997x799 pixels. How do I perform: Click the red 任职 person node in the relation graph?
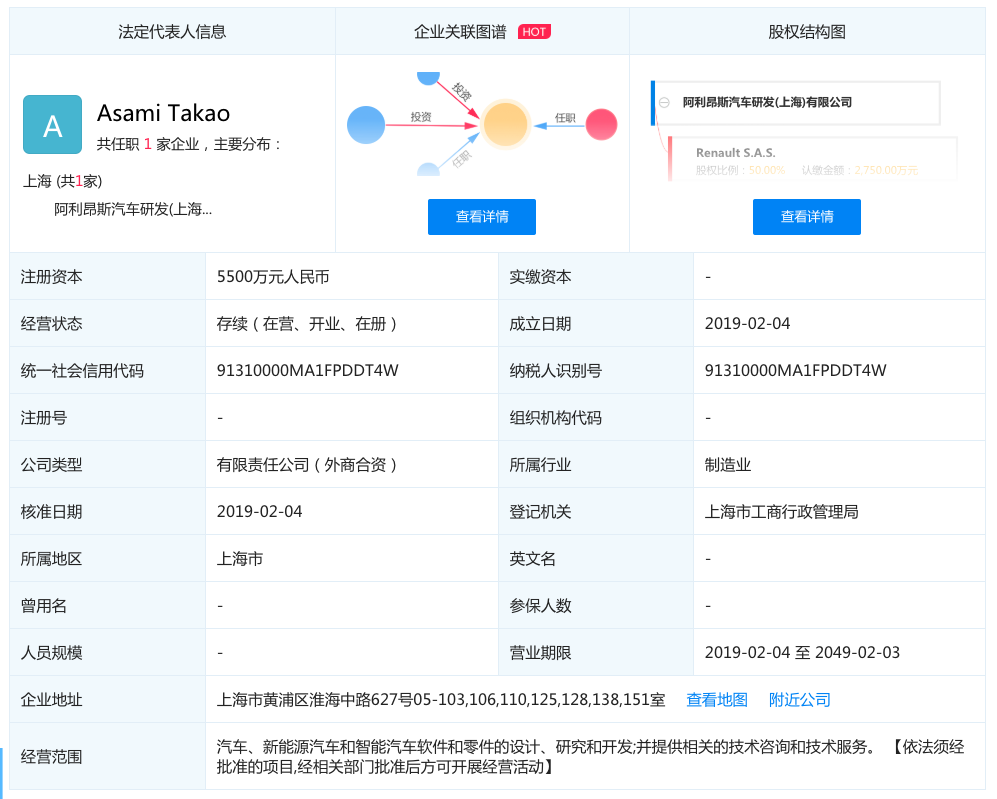600,123
